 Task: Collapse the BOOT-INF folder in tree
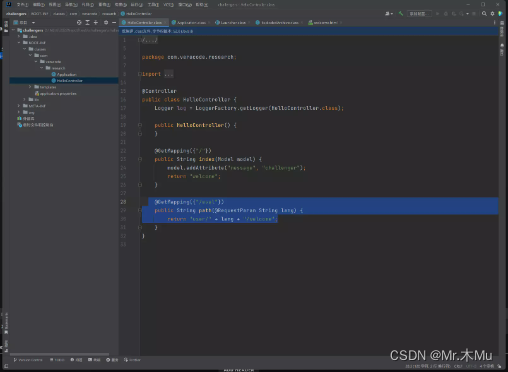click(x=19, y=43)
